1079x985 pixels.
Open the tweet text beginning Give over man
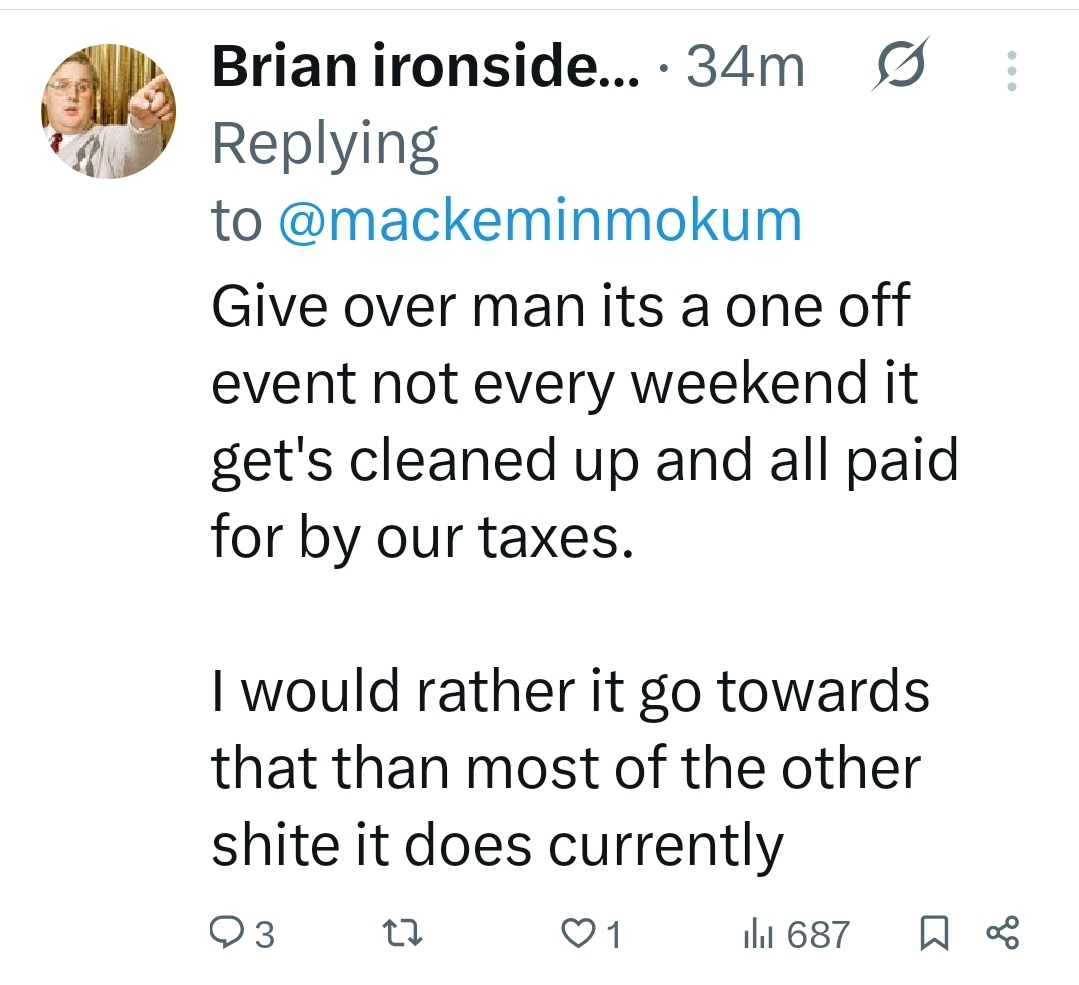[584, 421]
